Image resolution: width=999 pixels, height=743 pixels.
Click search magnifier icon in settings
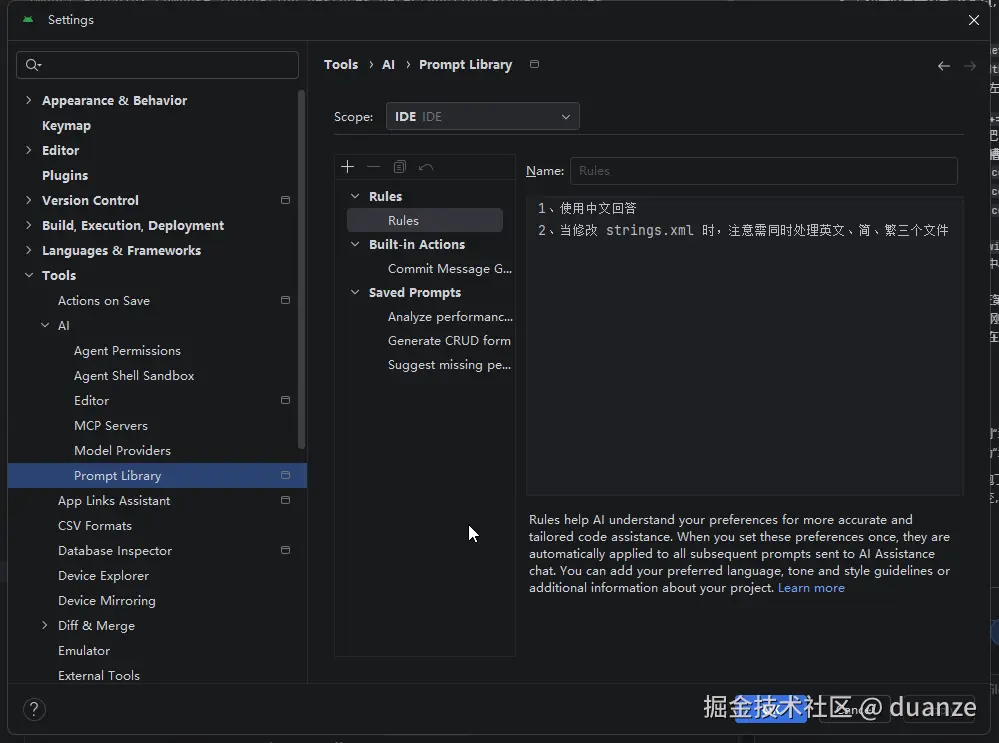click(32, 64)
